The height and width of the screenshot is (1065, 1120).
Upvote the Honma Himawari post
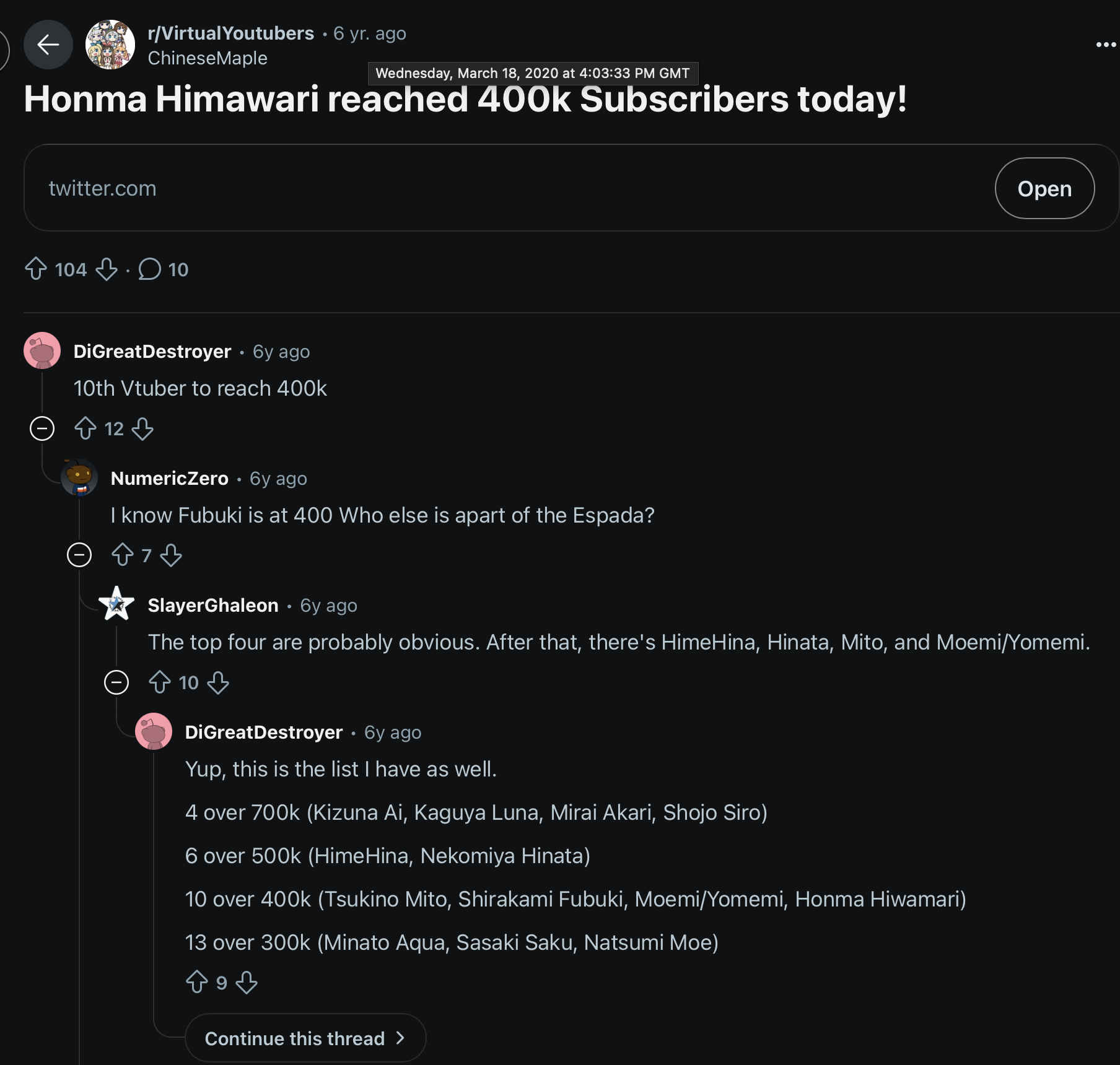pyautogui.click(x=36, y=269)
